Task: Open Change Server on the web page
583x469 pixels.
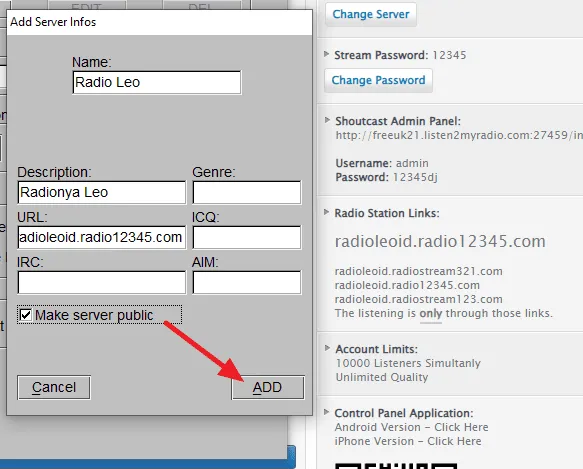Action: tap(371, 14)
